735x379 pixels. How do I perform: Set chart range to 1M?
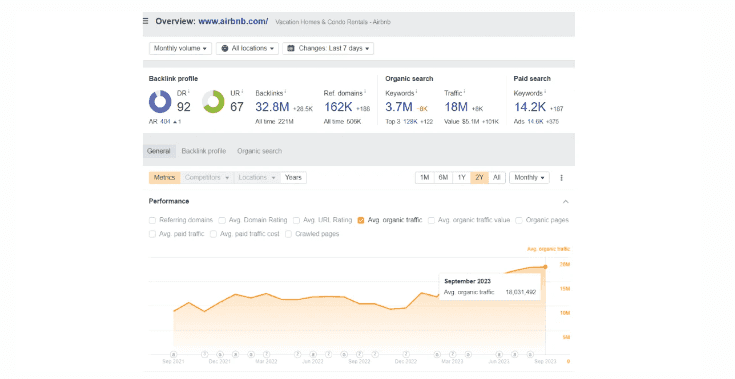[x=425, y=178]
